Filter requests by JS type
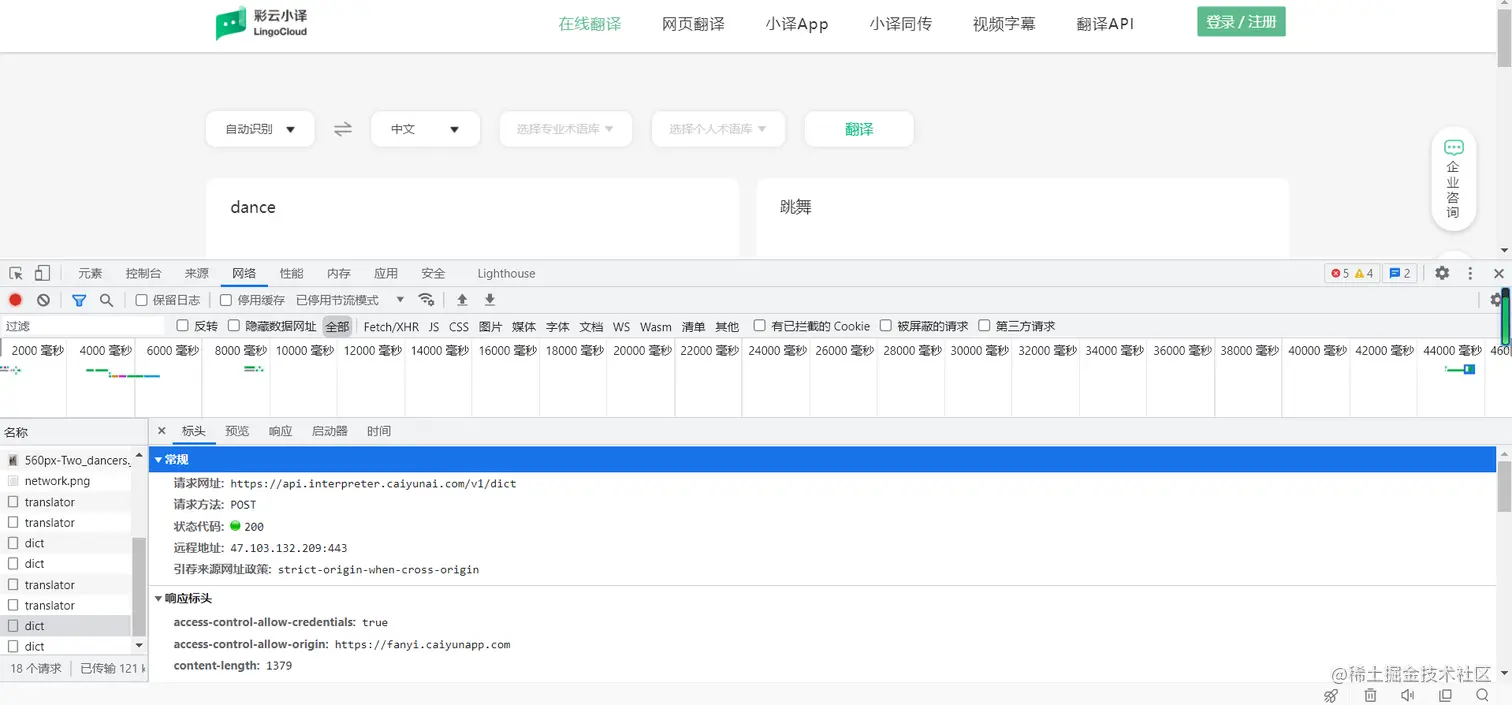The height and width of the screenshot is (705, 1512). [x=434, y=327]
